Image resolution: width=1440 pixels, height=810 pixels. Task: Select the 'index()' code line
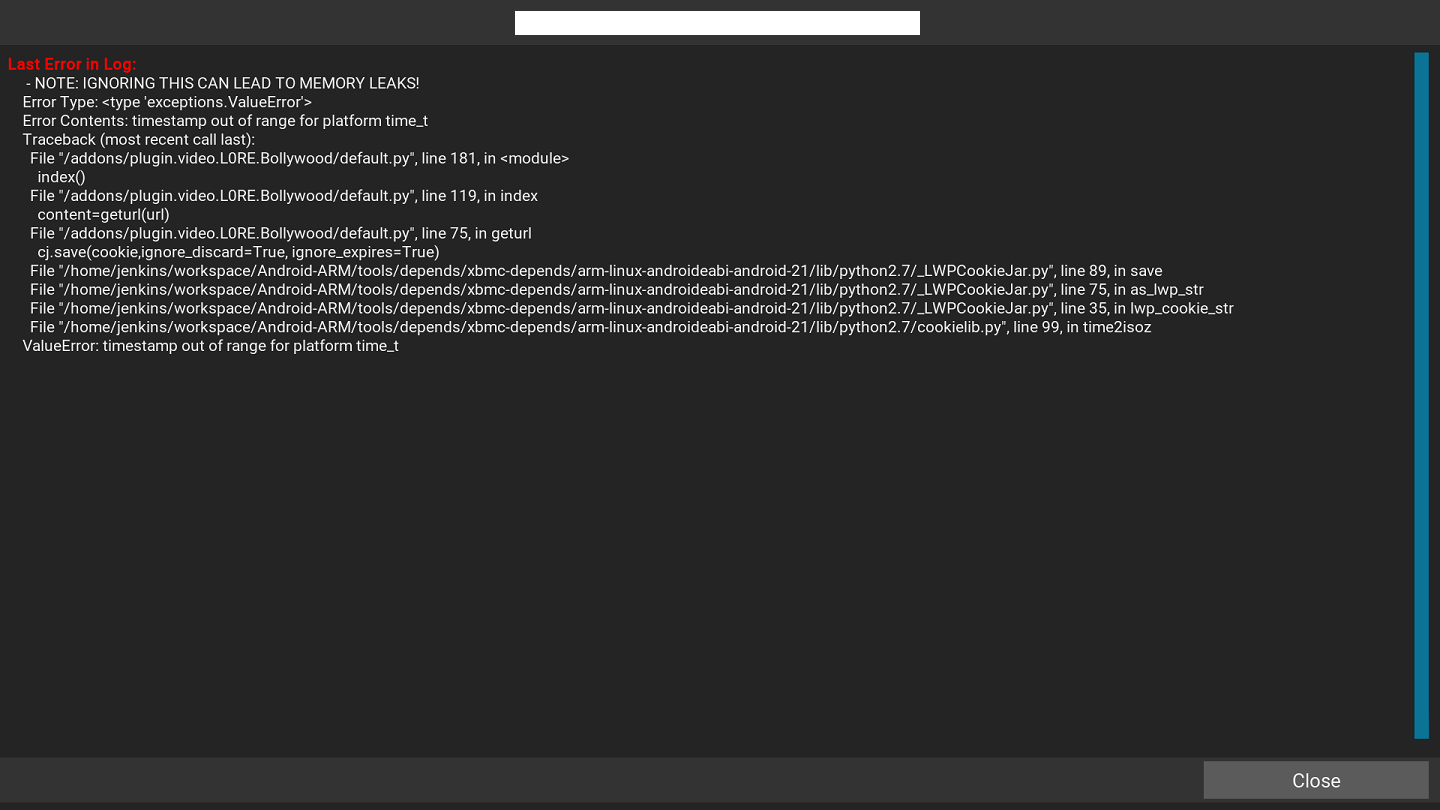pos(62,177)
